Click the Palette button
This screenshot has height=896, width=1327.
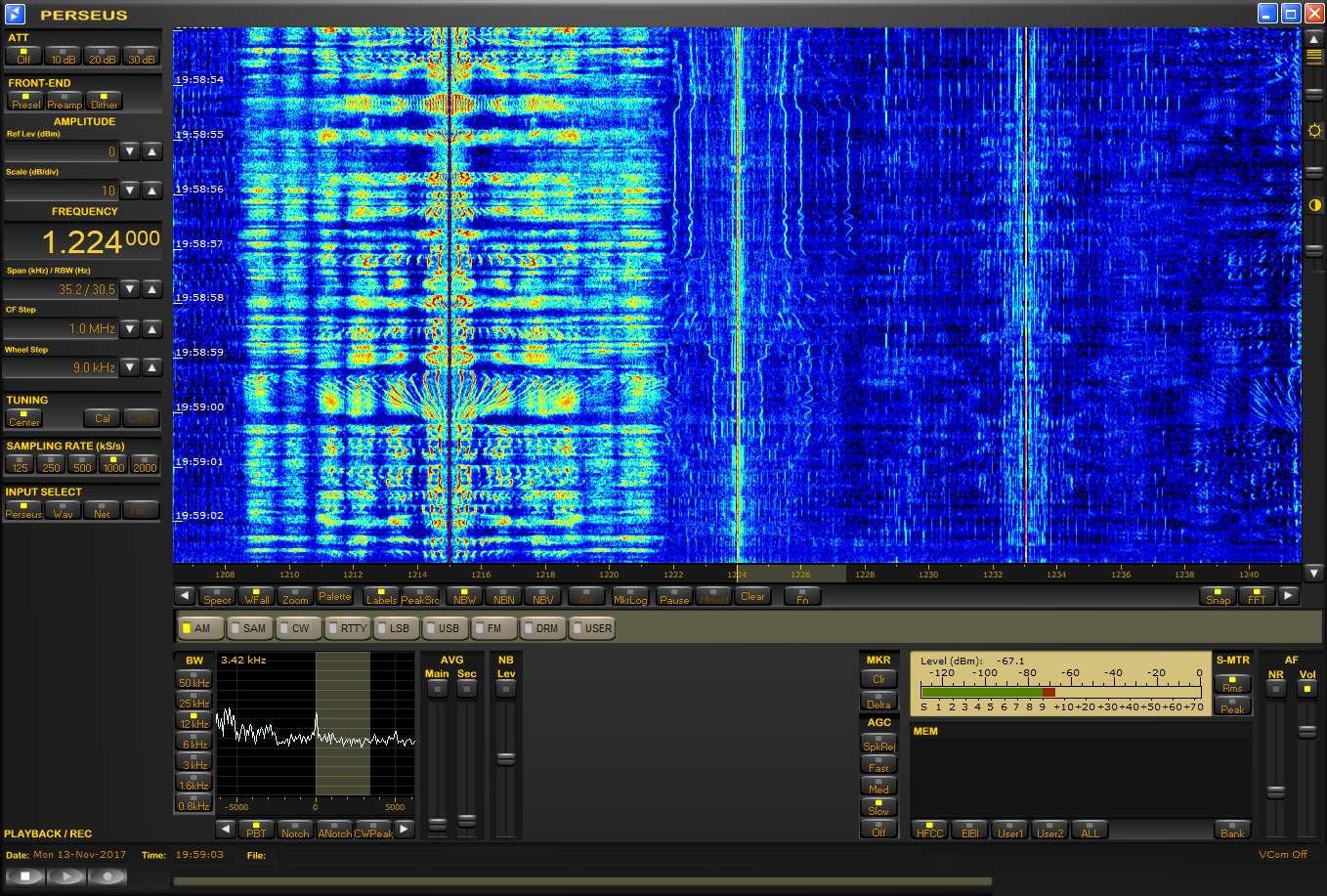(334, 596)
